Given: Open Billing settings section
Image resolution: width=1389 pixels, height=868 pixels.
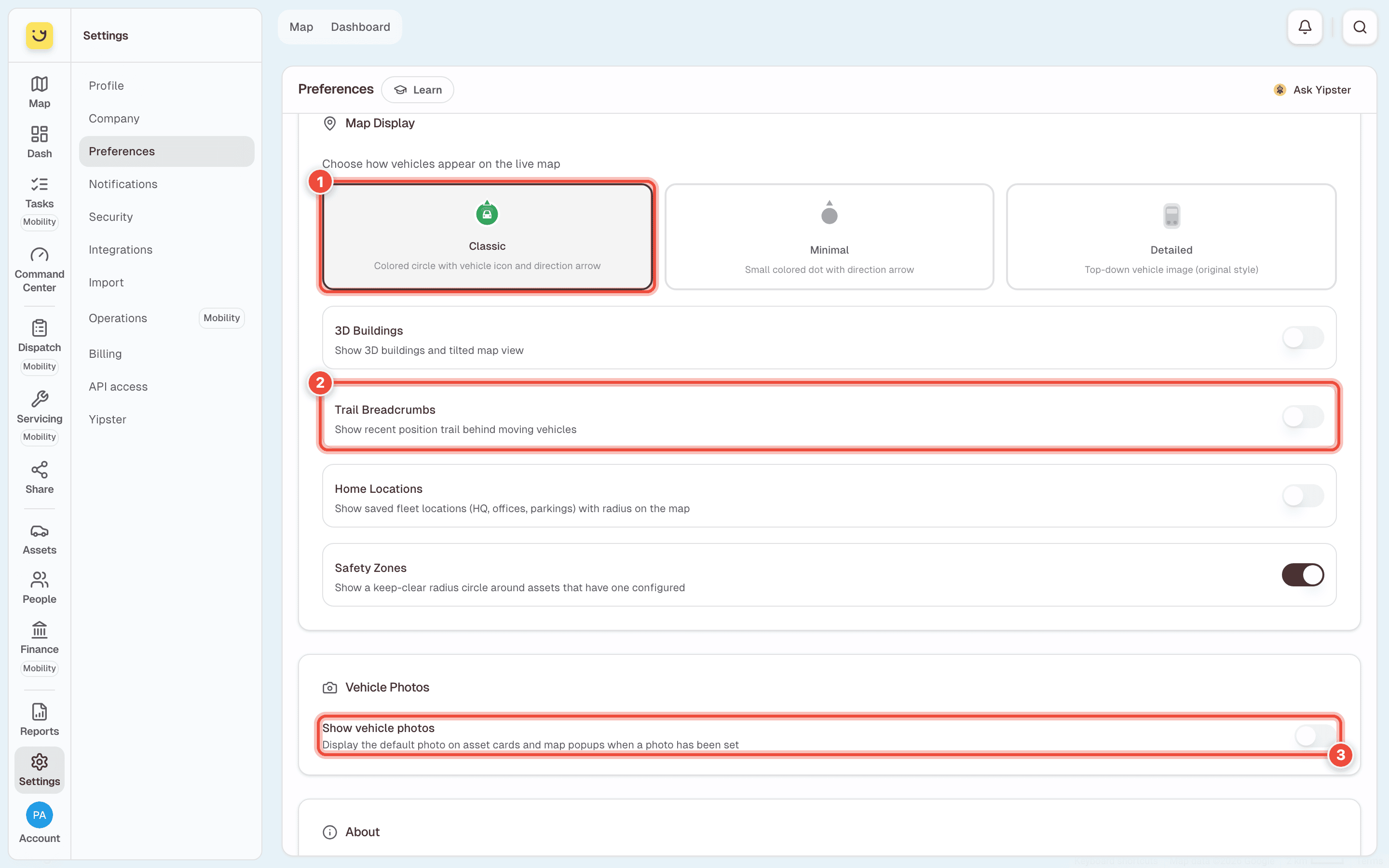Looking at the screenshot, I should coord(166,353).
